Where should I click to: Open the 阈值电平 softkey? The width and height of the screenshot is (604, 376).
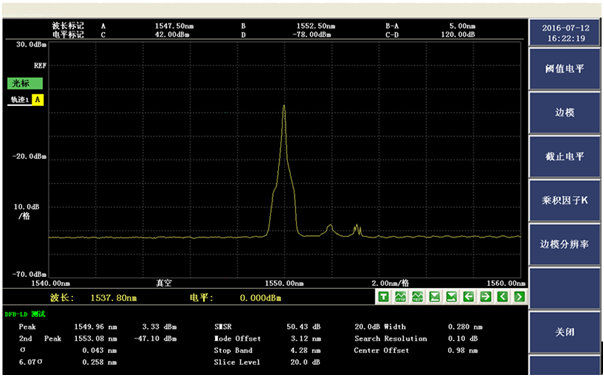pyautogui.click(x=564, y=69)
